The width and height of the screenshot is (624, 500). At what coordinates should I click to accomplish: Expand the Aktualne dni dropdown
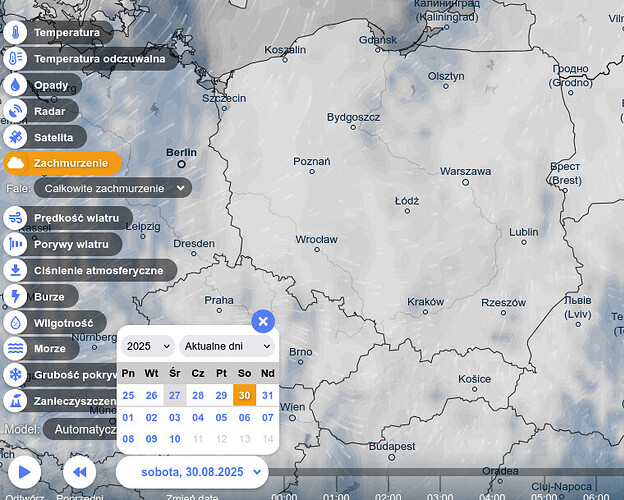pos(226,346)
